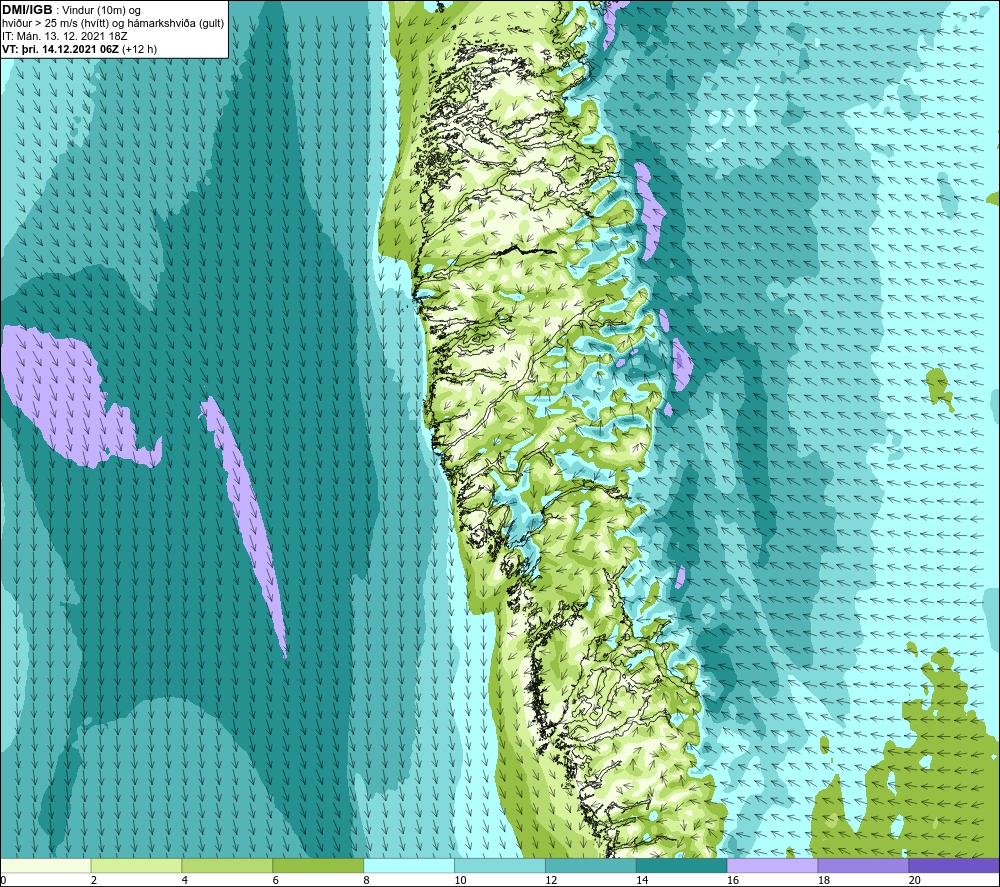This screenshot has height=887, width=1000.
Task: Click the 12–14 m/s teal legend swatch
Action: [x=591, y=865]
